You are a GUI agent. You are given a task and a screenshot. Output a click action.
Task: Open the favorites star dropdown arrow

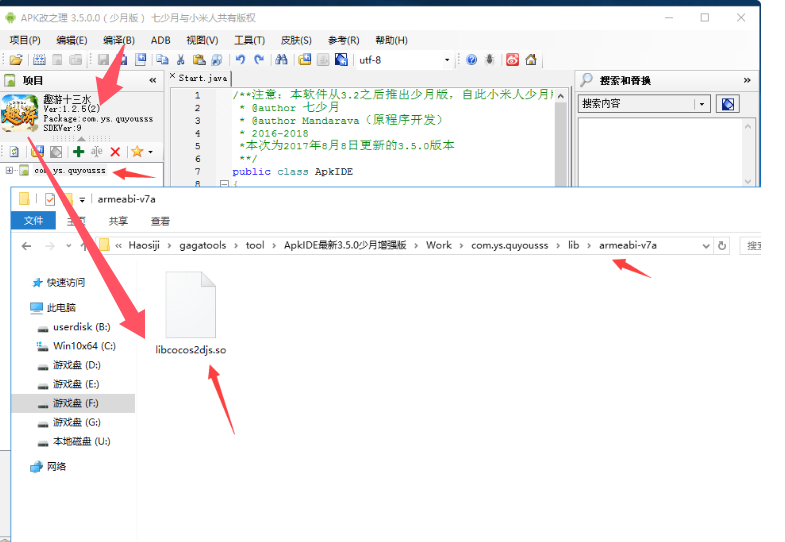150,152
